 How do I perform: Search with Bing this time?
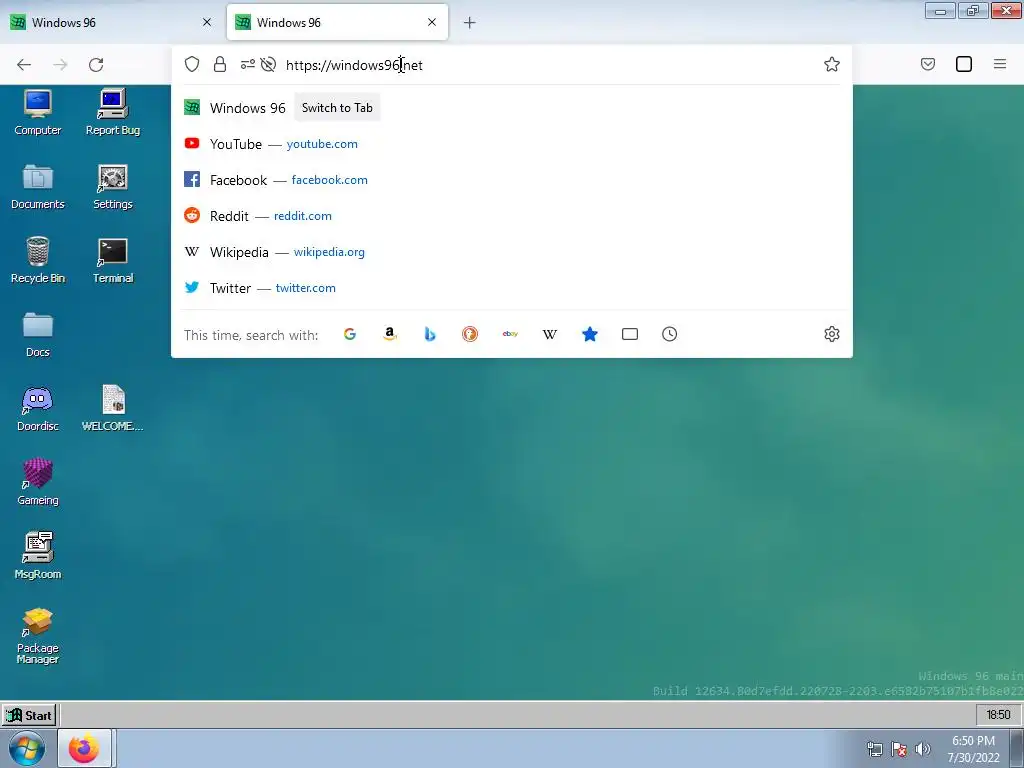(x=430, y=334)
